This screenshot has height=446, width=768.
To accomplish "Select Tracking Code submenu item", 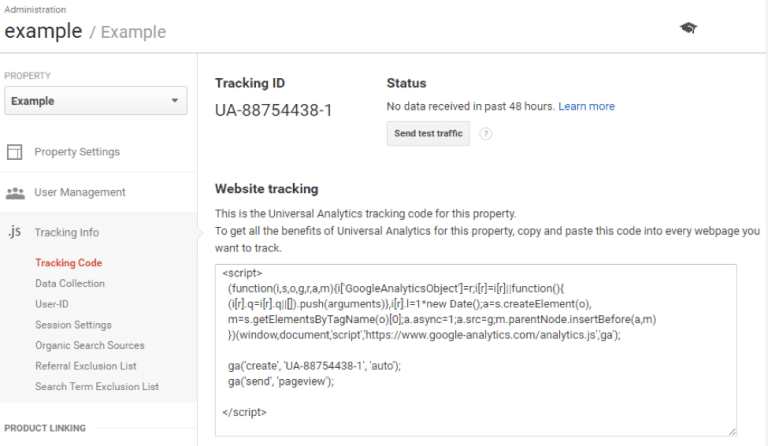I will (x=68, y=263).
